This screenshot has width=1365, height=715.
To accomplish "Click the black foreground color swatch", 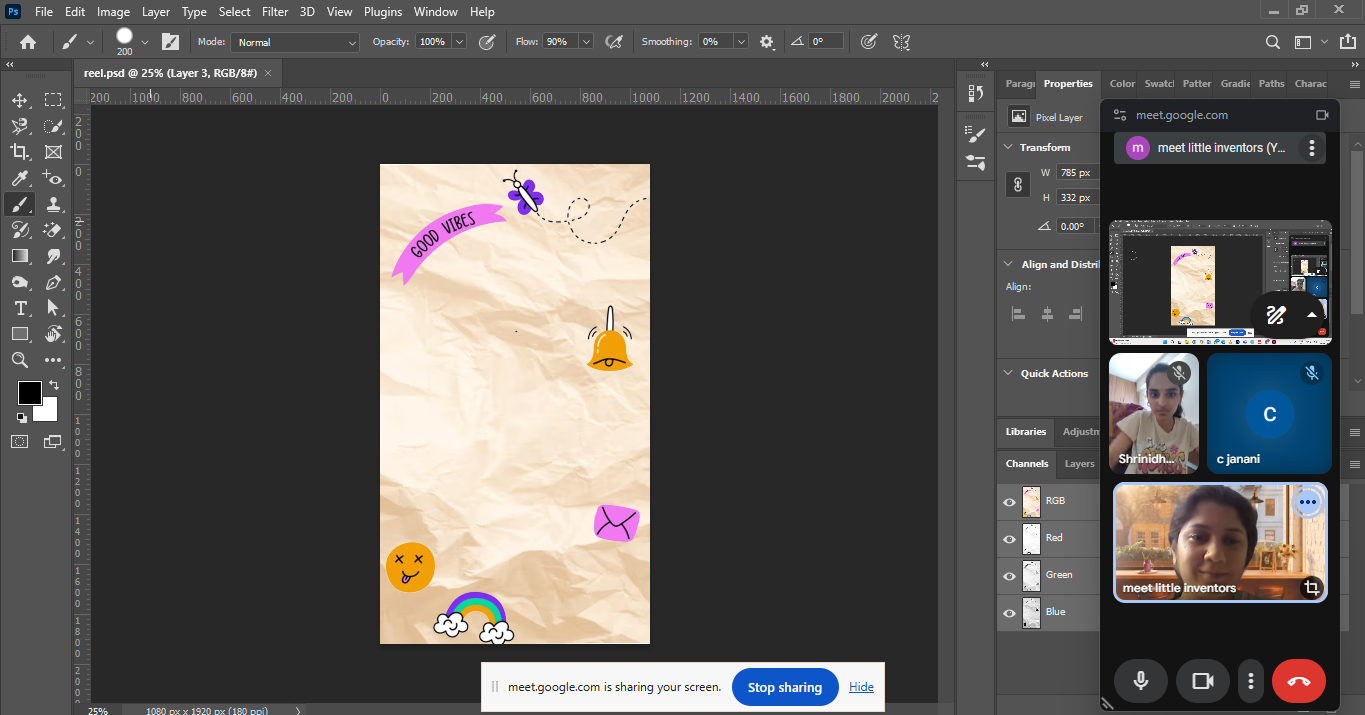I will [x=29, y=392].
